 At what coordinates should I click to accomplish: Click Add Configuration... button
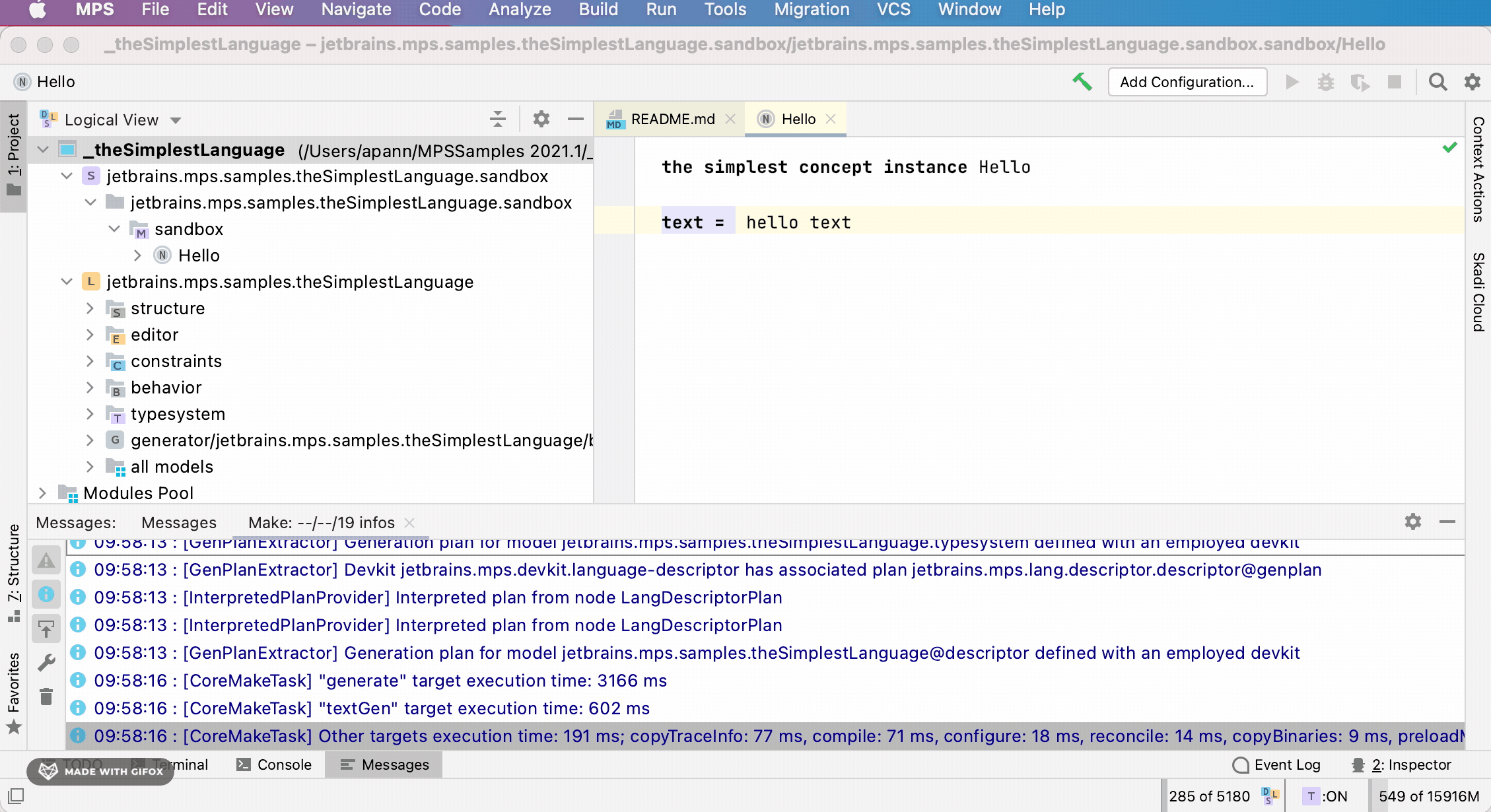tap(1187, 82)
